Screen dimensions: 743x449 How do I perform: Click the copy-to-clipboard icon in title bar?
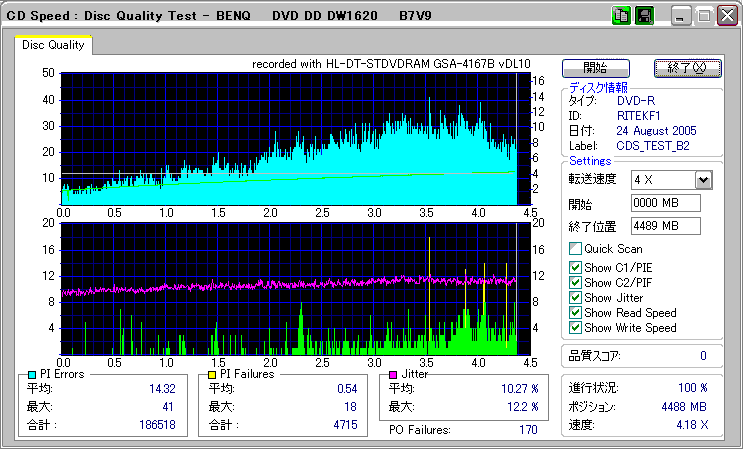[x=620, y=16]
